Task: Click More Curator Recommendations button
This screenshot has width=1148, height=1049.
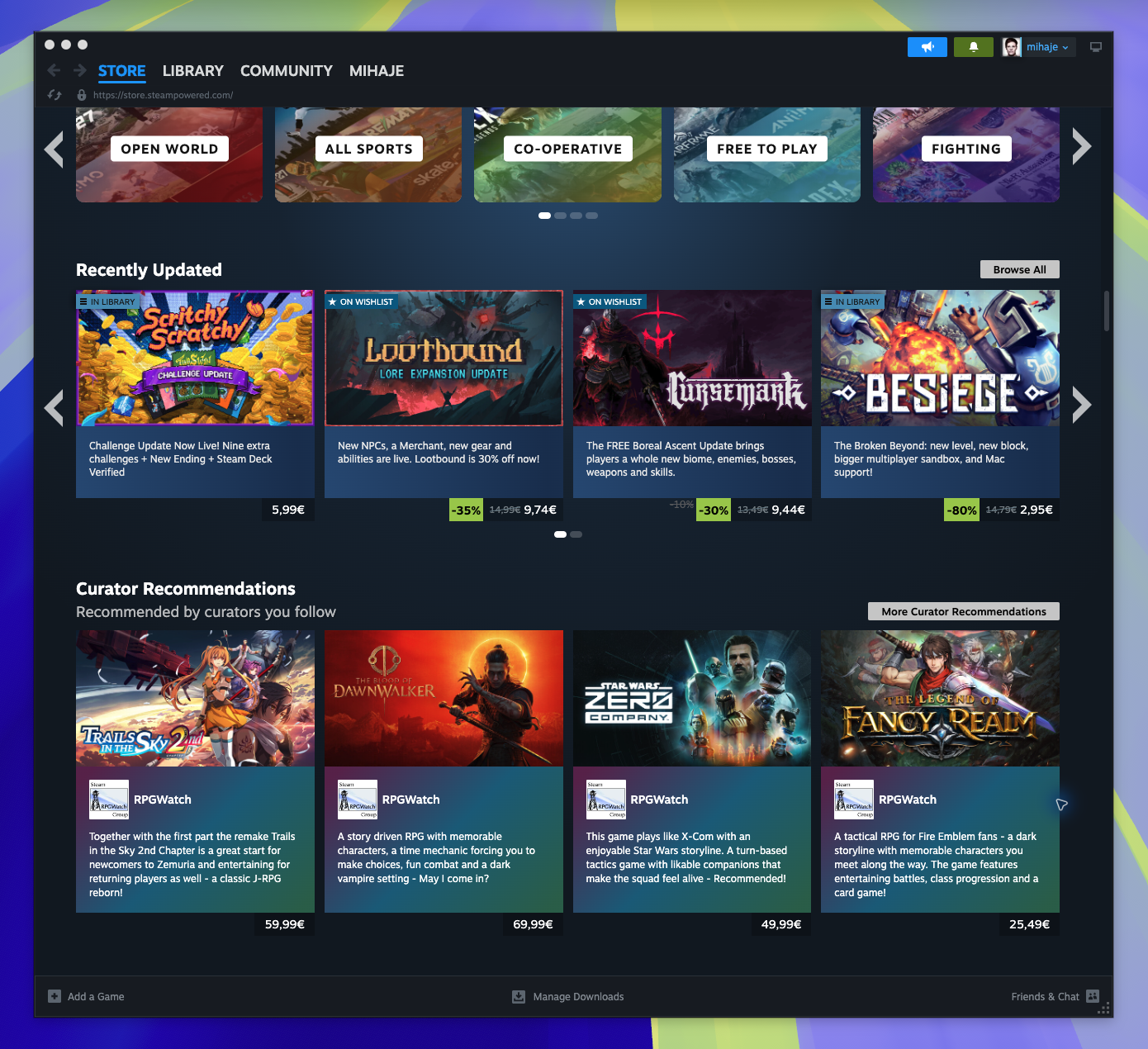Action: (x=964, y=611)
